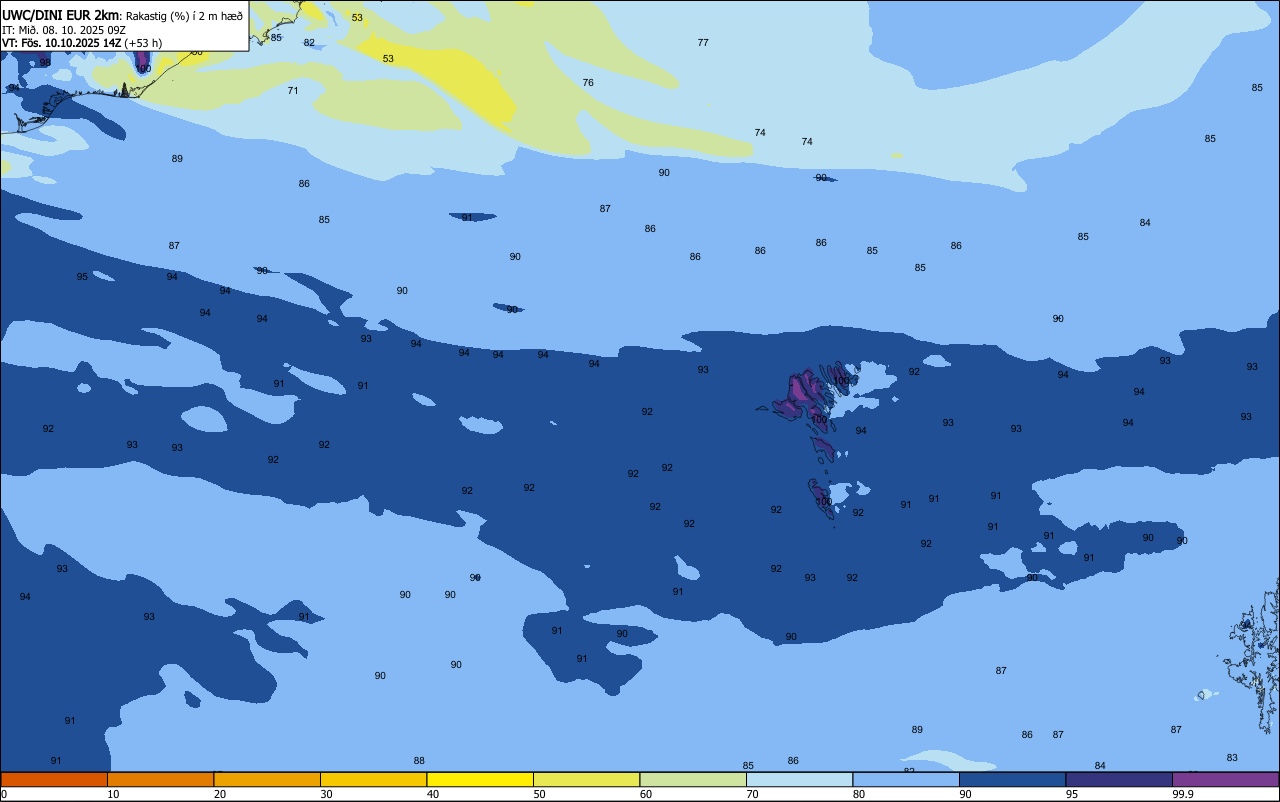Viewport: 1280px width, 802px height.
Task: Select the humidity value 76 on the map
Action: (588, 82)
